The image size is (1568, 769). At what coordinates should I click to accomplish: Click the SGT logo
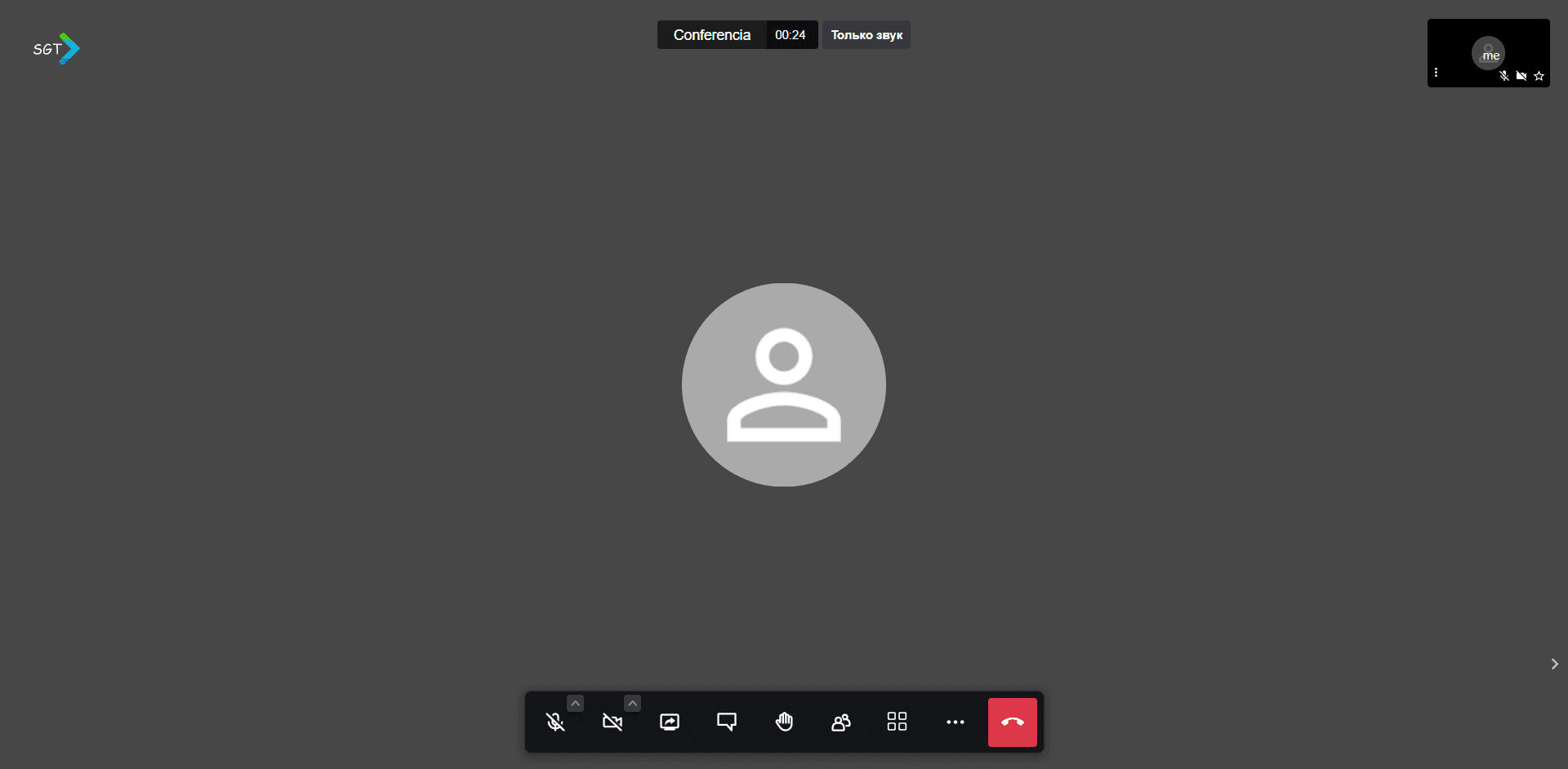pyautogui.click(x=56, y=49)
